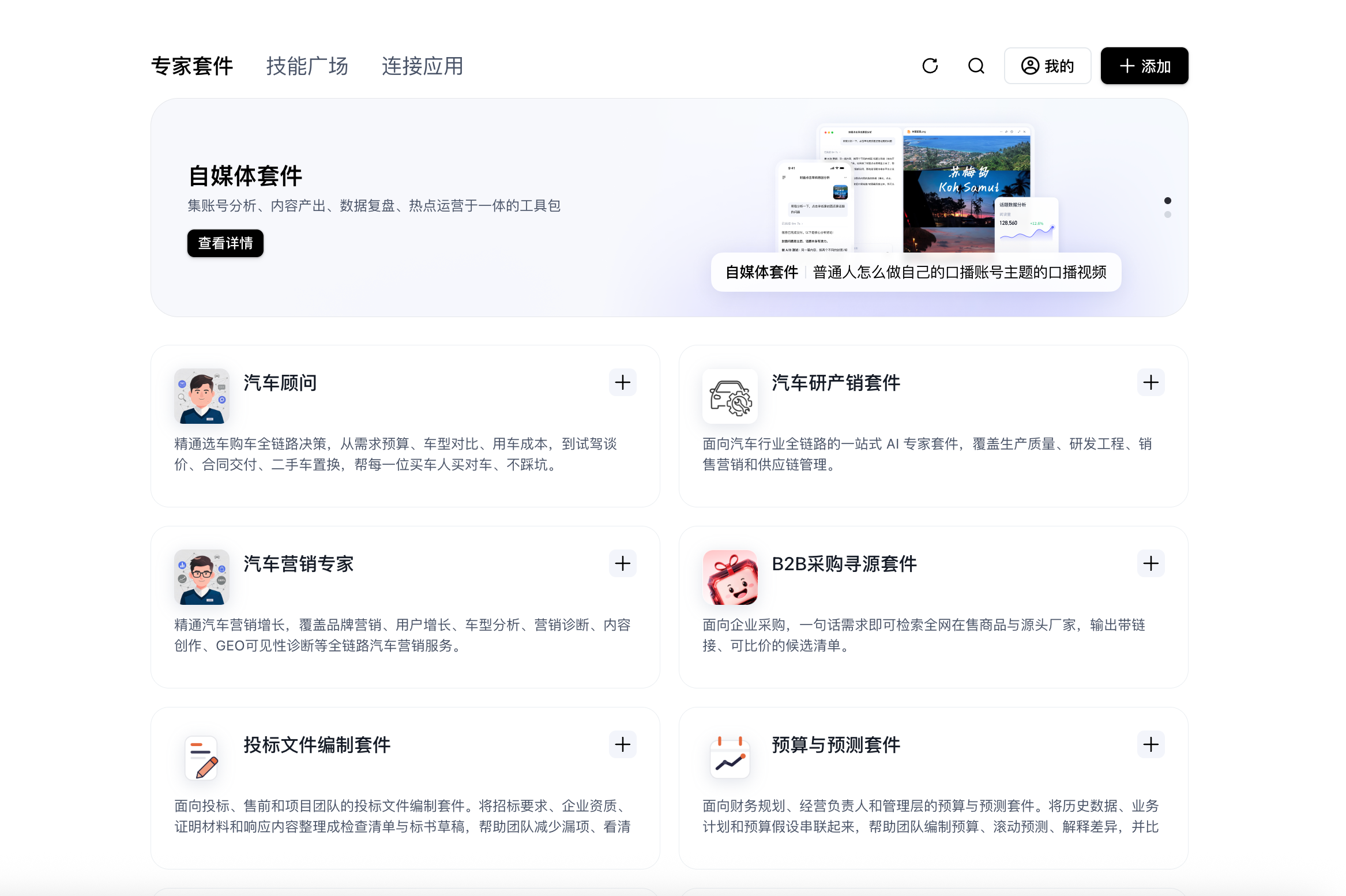Click 查看详情 in the banner

tap(225, 243)
